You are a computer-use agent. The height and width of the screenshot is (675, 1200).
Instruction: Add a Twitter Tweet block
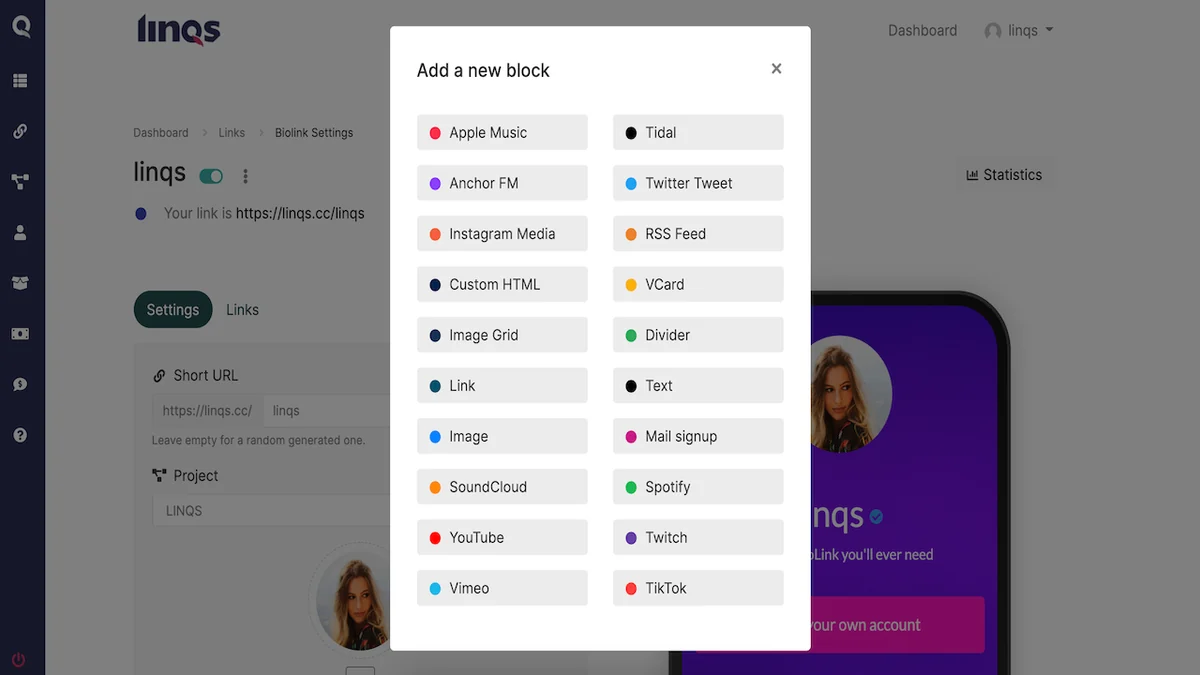pos(698,183)
